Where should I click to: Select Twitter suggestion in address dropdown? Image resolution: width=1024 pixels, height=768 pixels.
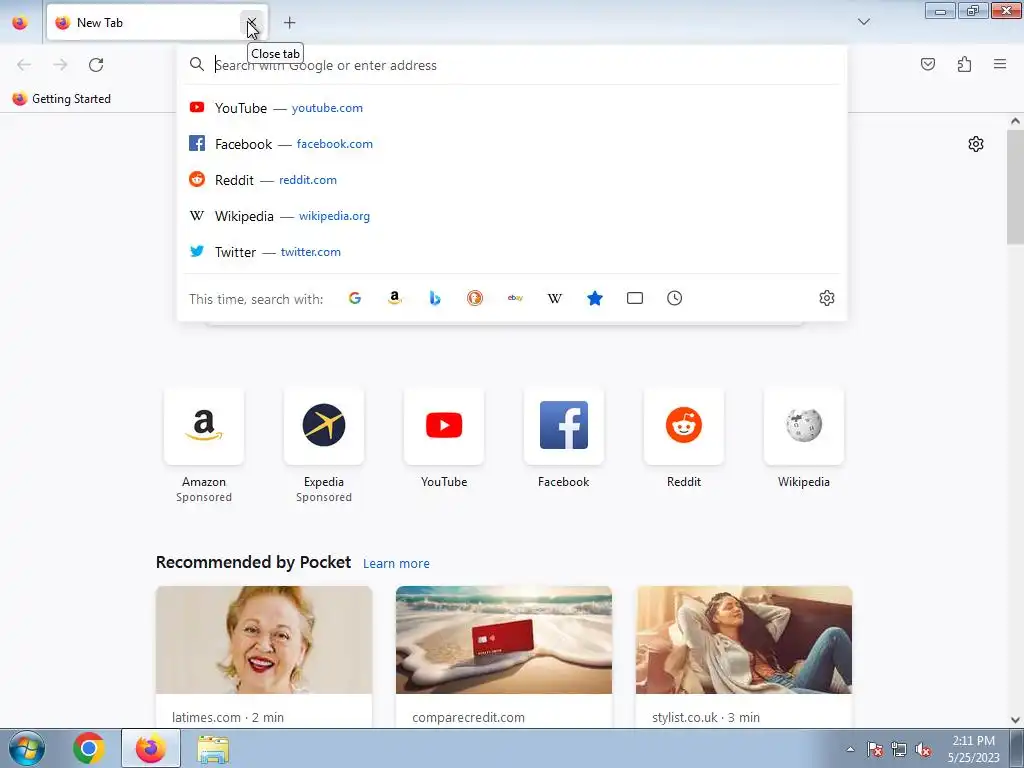coord(512,251)
